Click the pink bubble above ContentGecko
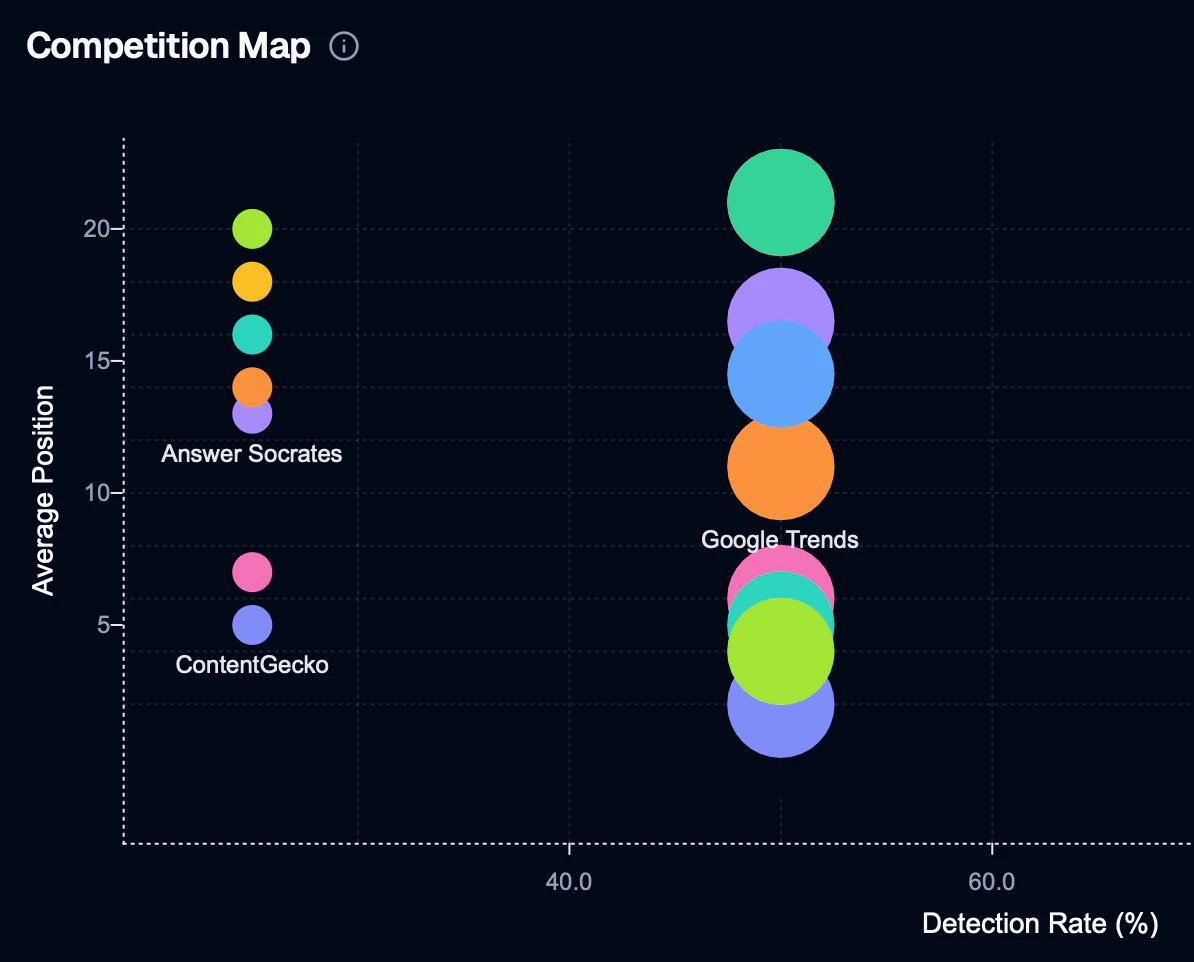This screenshot has width=1194, height=962. coord(251,571)
